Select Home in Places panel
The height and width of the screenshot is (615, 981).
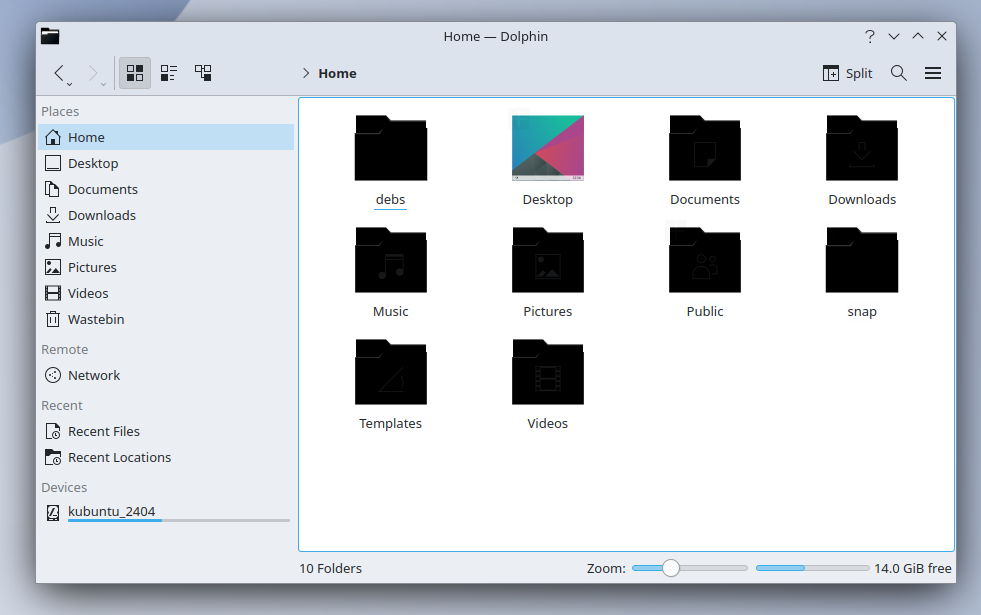pyautogui.click(x=166, y=137)
